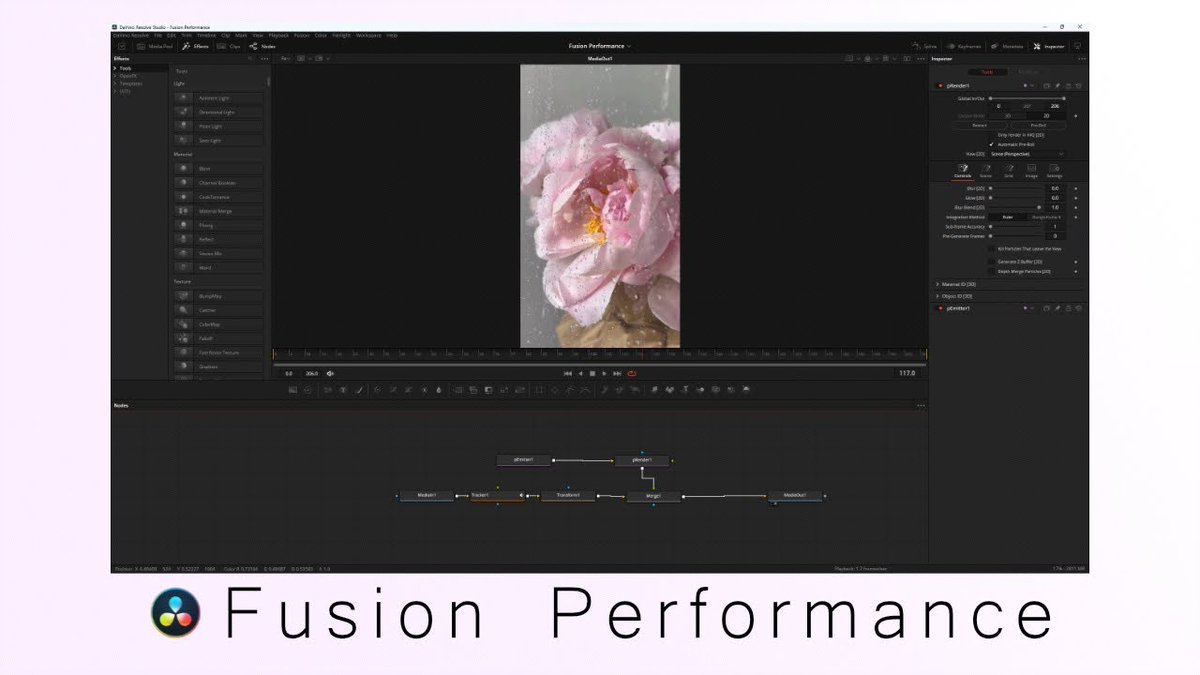Click the play reverse button
The height and width of the screenshot is (675, 1200).
tap(581, 373)
